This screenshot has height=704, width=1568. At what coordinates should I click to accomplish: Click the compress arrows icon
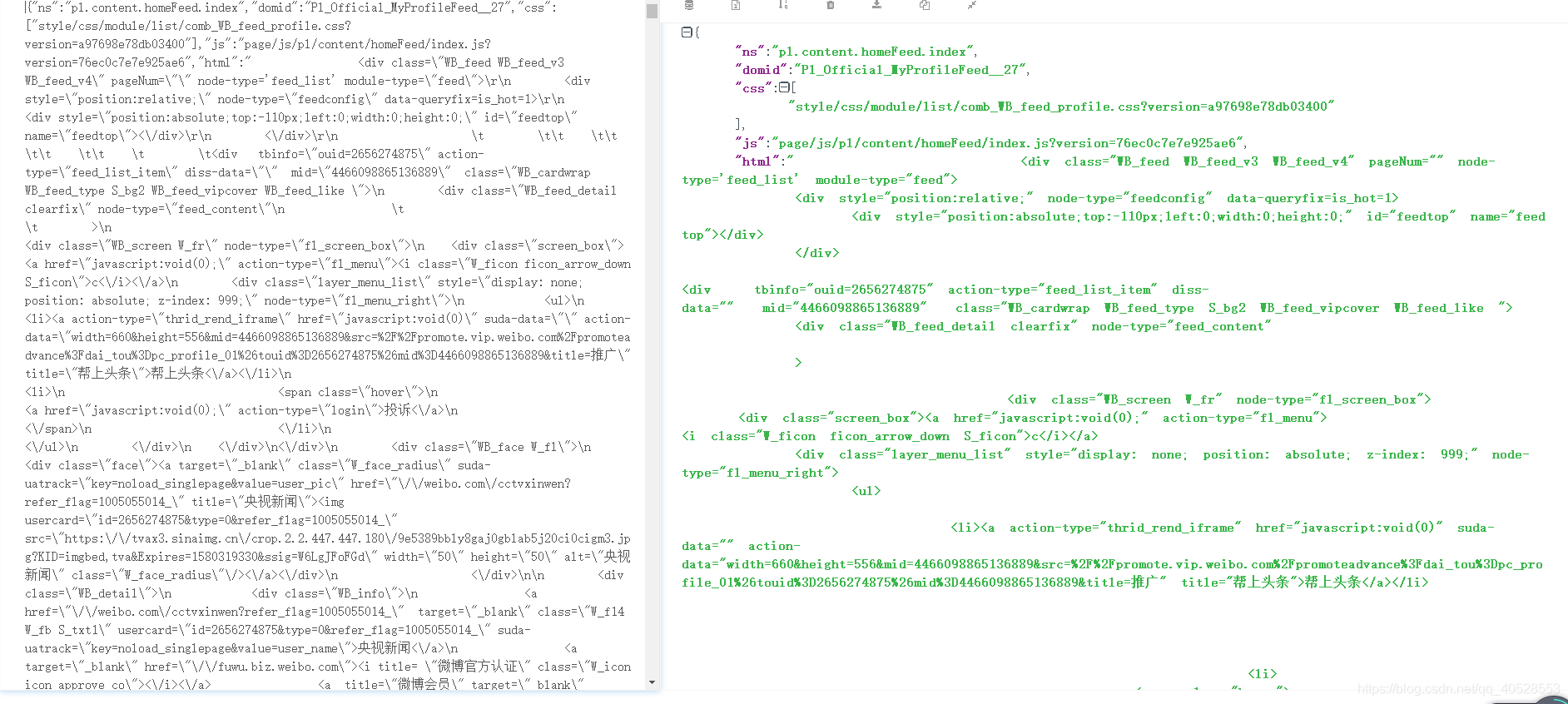point(971,5)
